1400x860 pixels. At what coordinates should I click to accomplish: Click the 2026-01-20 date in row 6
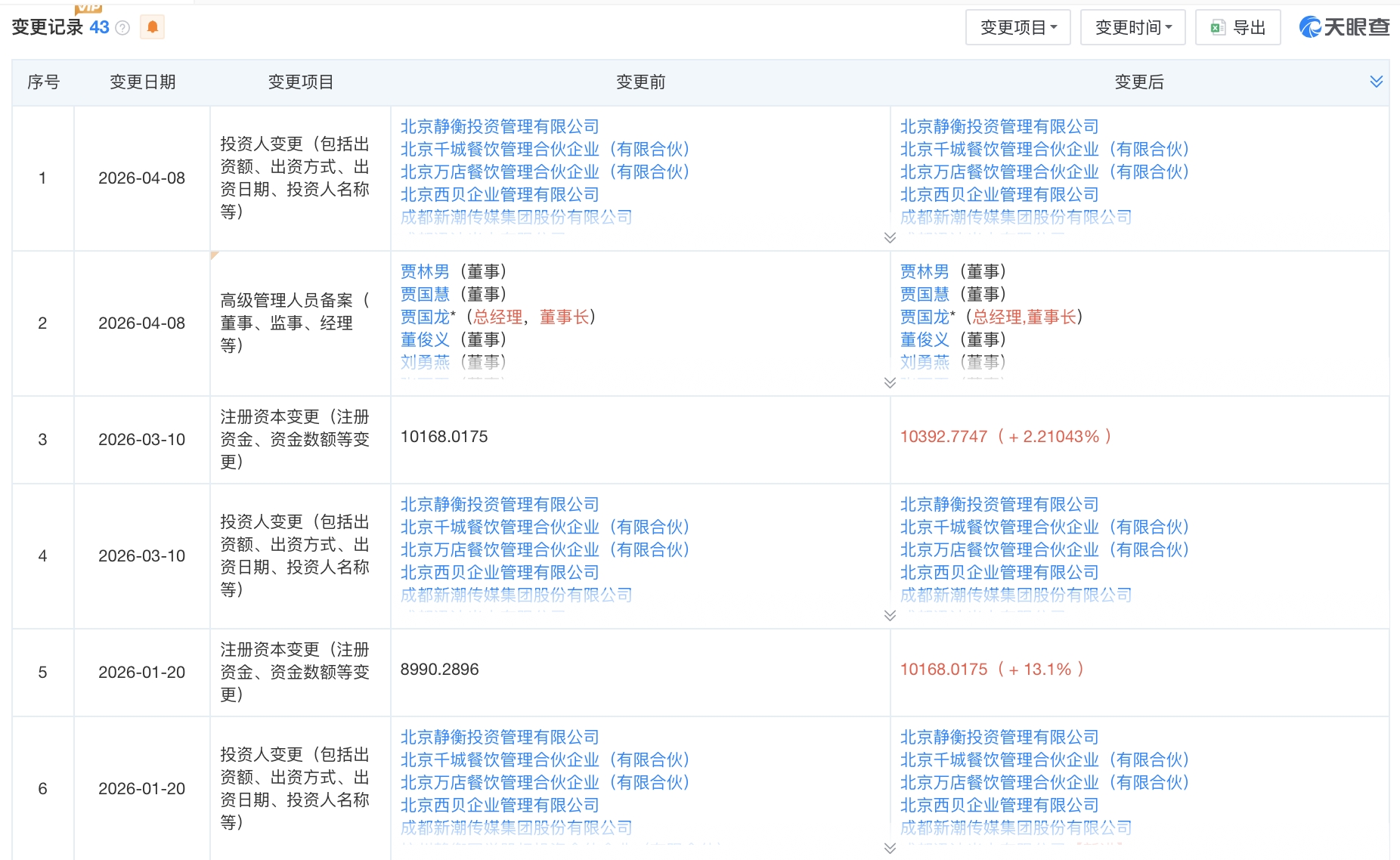pyautogui.click(x=141, y=788)
